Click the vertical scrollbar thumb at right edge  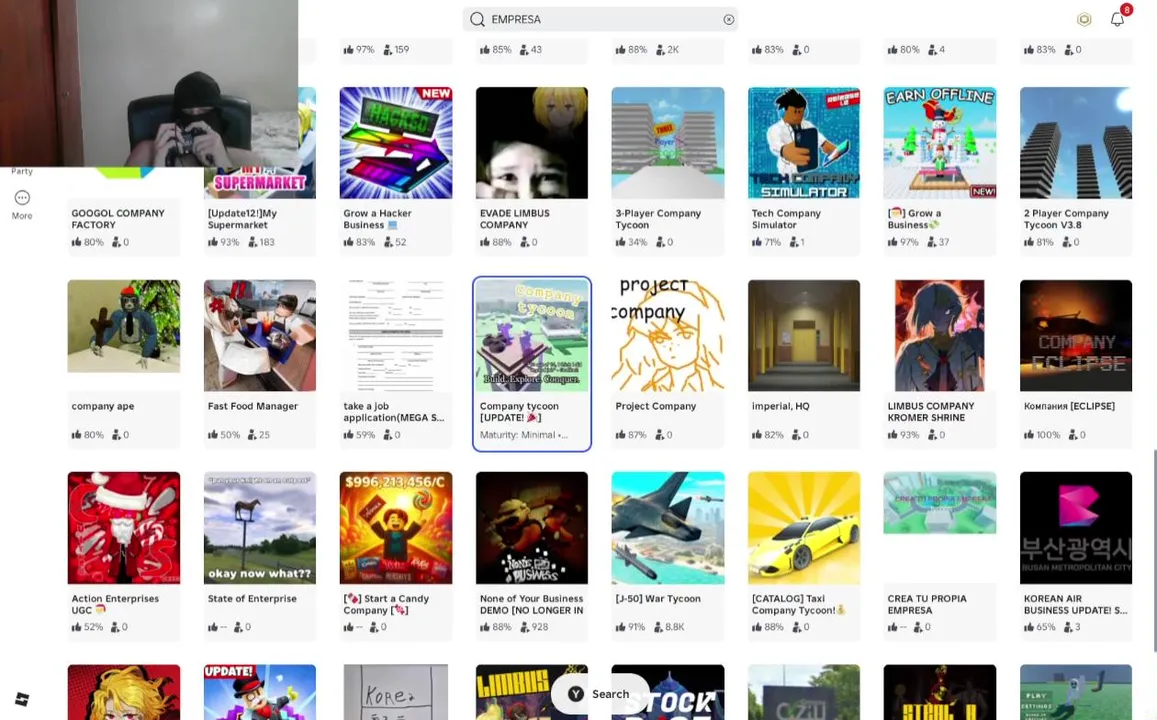pos(1154,550)
